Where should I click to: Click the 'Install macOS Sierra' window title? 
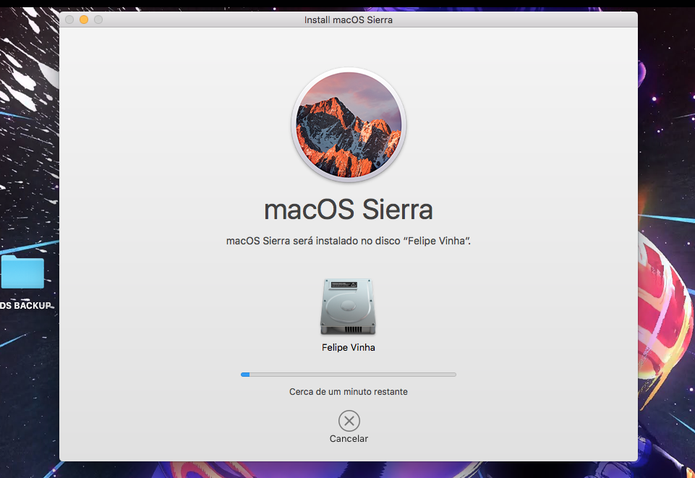pos(348,20)
